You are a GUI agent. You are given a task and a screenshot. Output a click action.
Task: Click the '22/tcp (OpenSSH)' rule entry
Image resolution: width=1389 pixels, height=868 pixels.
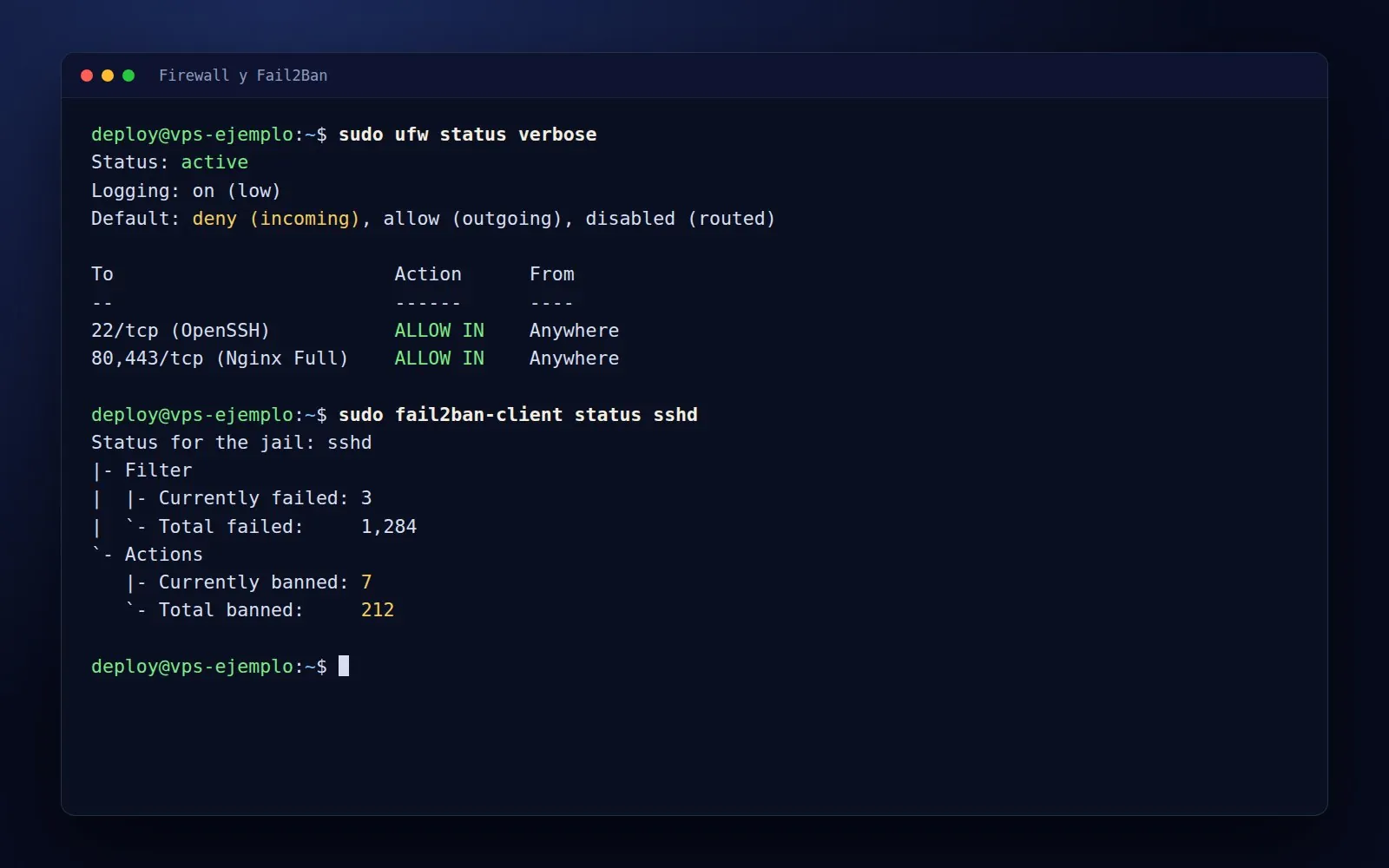point(181,331)
